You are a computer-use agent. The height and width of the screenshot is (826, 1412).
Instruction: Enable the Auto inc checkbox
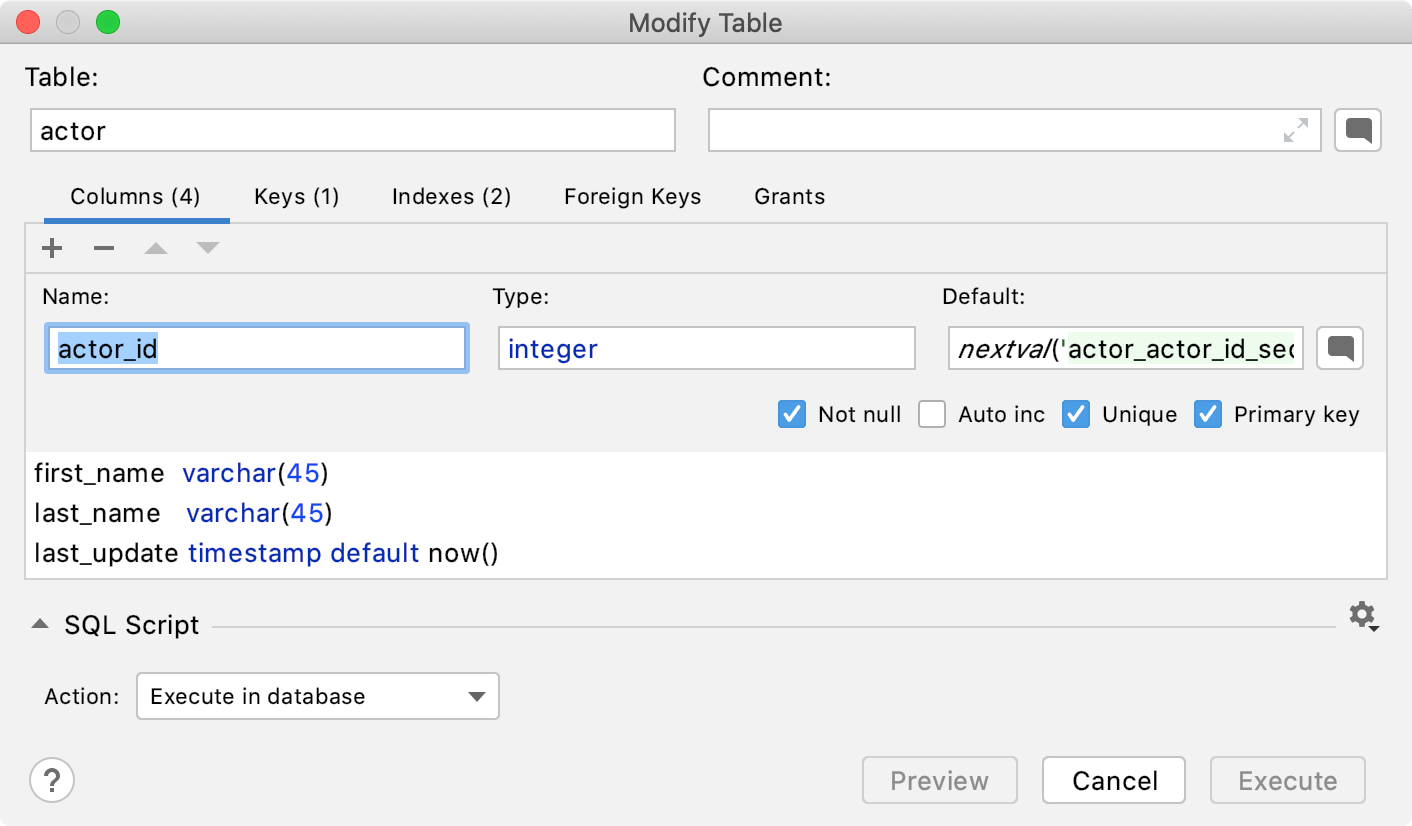pos(931,414)
